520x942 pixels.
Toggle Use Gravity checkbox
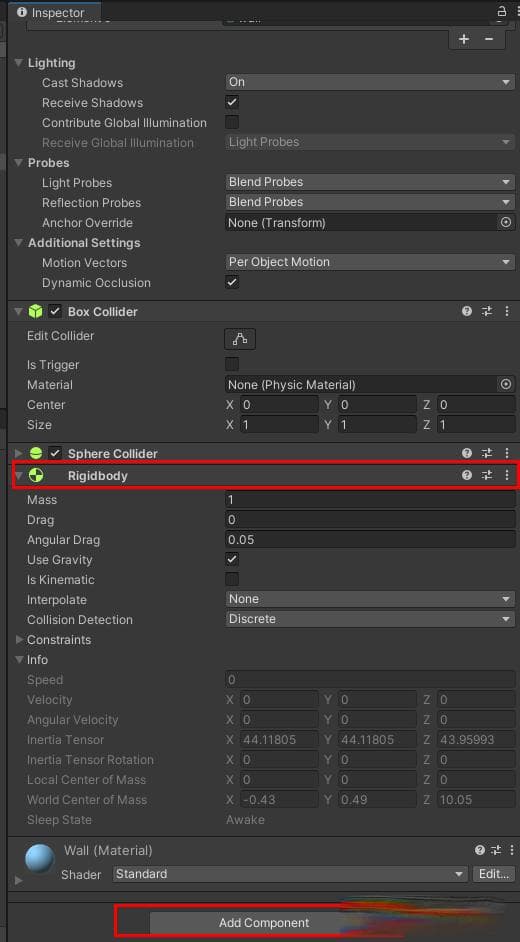tap(232, 559)
